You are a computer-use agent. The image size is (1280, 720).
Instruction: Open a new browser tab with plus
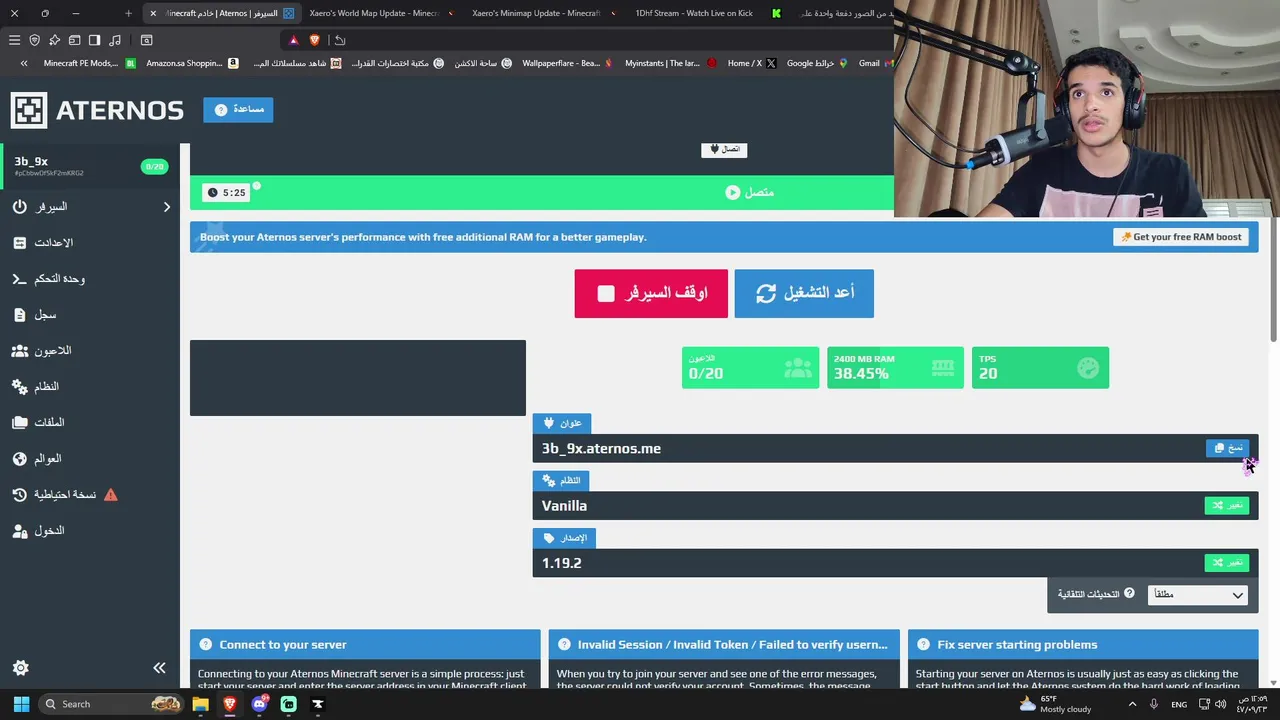click(128, 13)
